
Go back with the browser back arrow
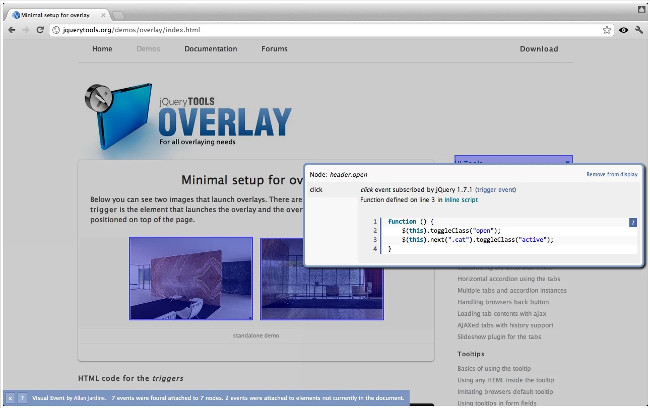coord(12,30)
